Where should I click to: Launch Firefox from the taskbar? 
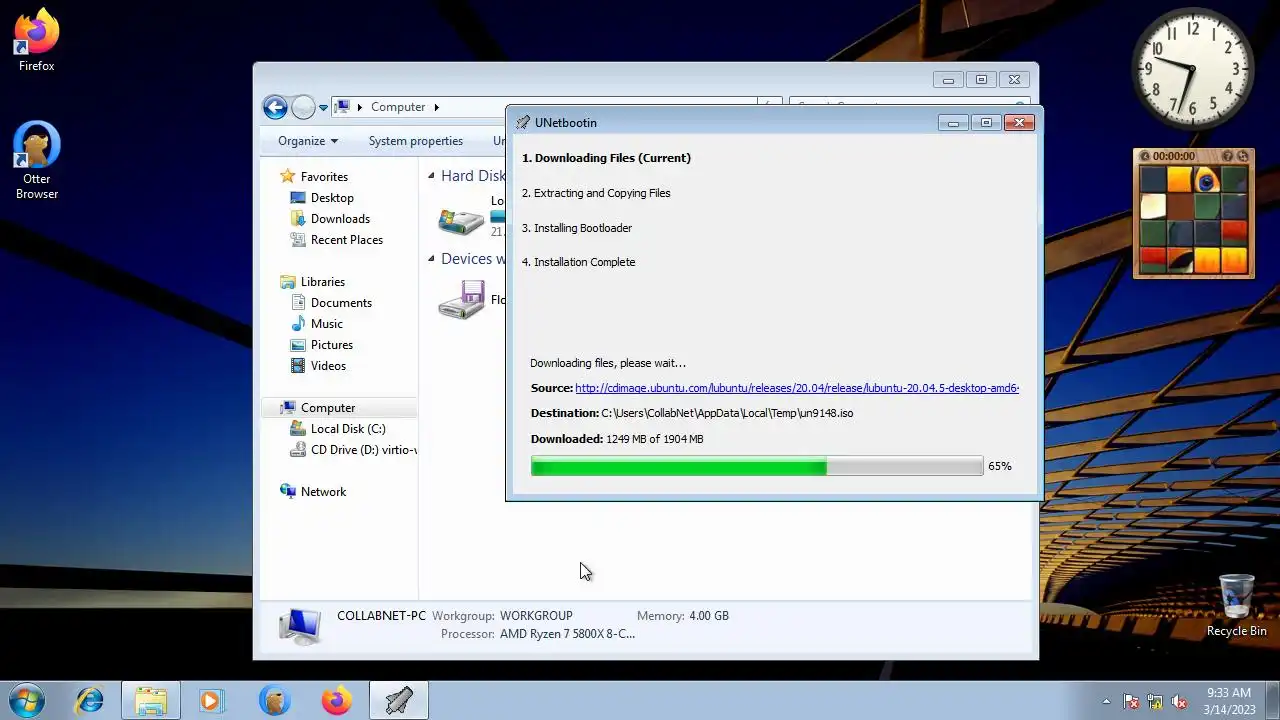click(x=336, y=701)
